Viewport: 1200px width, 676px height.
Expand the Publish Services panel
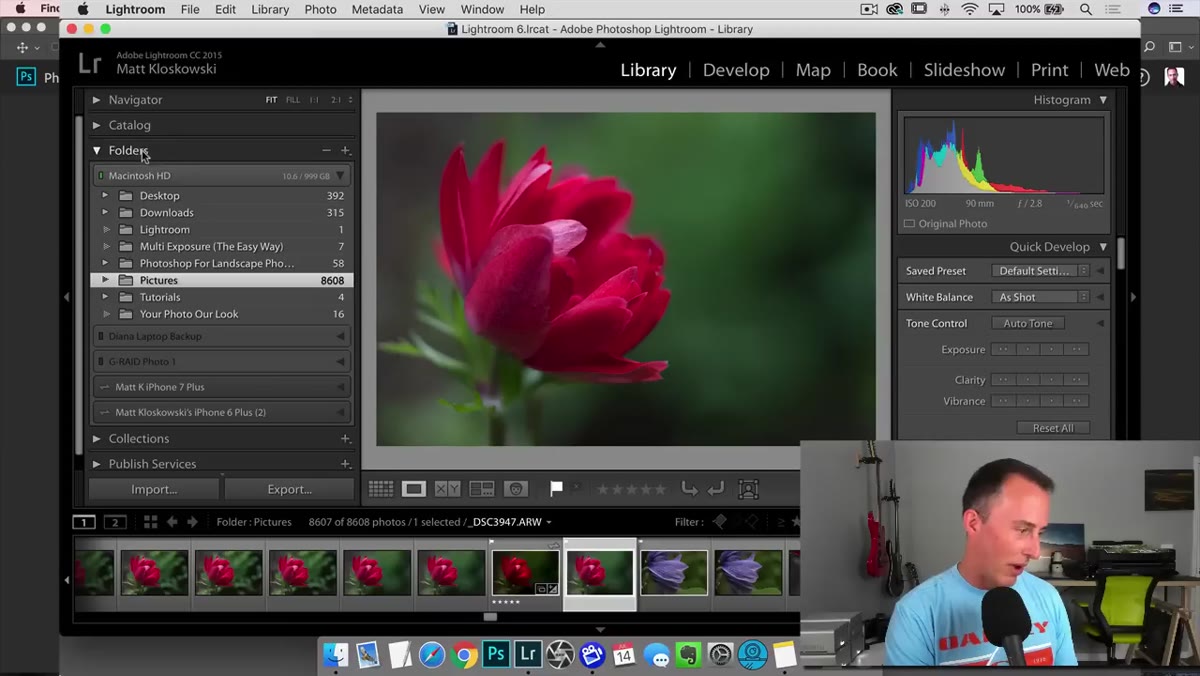click(97, 464)
